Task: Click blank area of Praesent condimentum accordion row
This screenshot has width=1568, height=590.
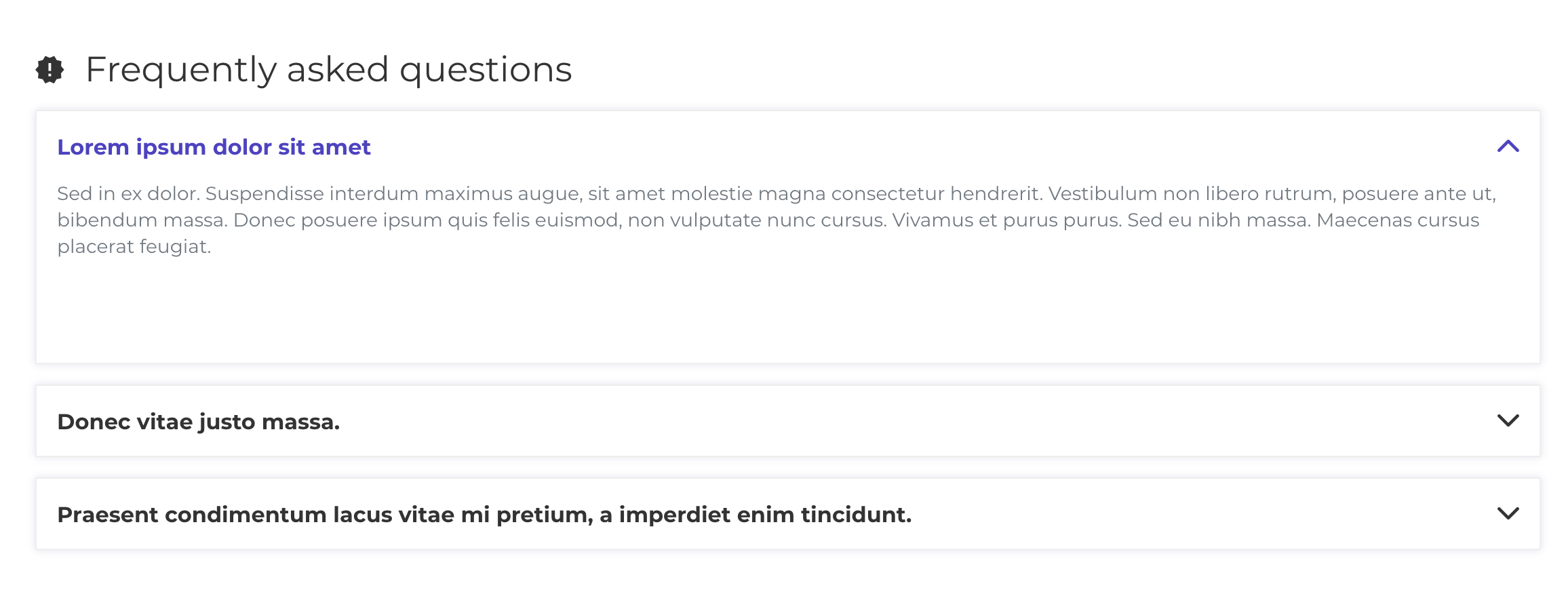Action: 1200,514
